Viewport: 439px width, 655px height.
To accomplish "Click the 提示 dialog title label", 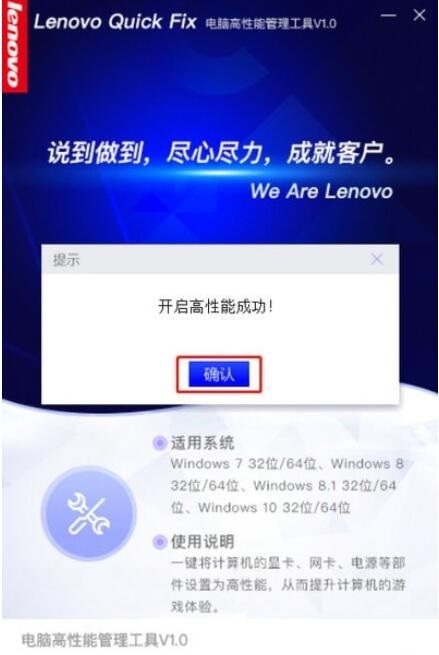I will click(x=66, y=260).
